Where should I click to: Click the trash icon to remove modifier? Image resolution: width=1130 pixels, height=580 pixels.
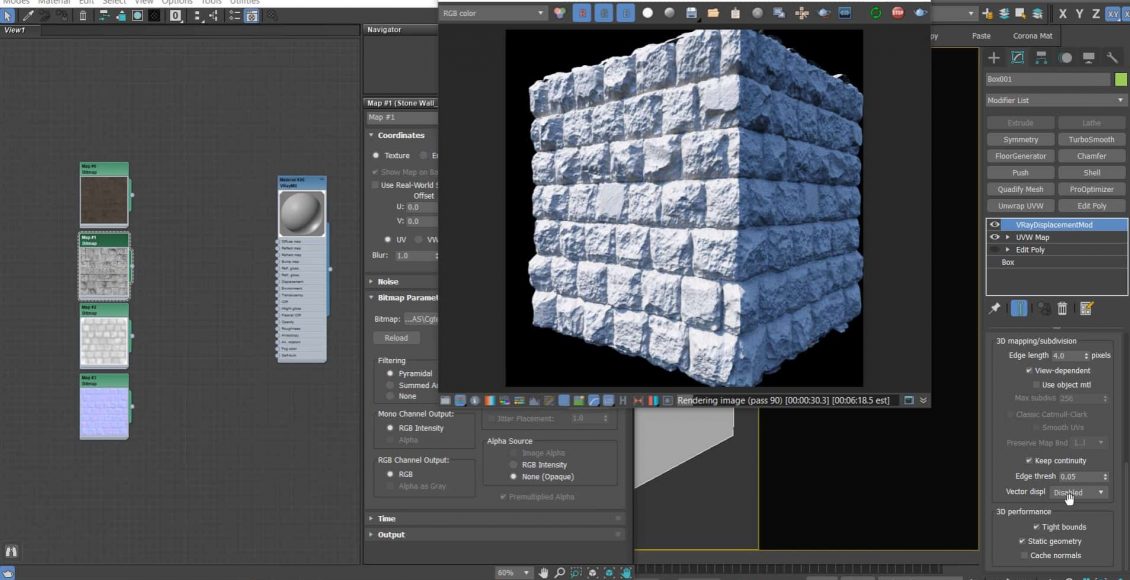click(x=1063, y=309)
